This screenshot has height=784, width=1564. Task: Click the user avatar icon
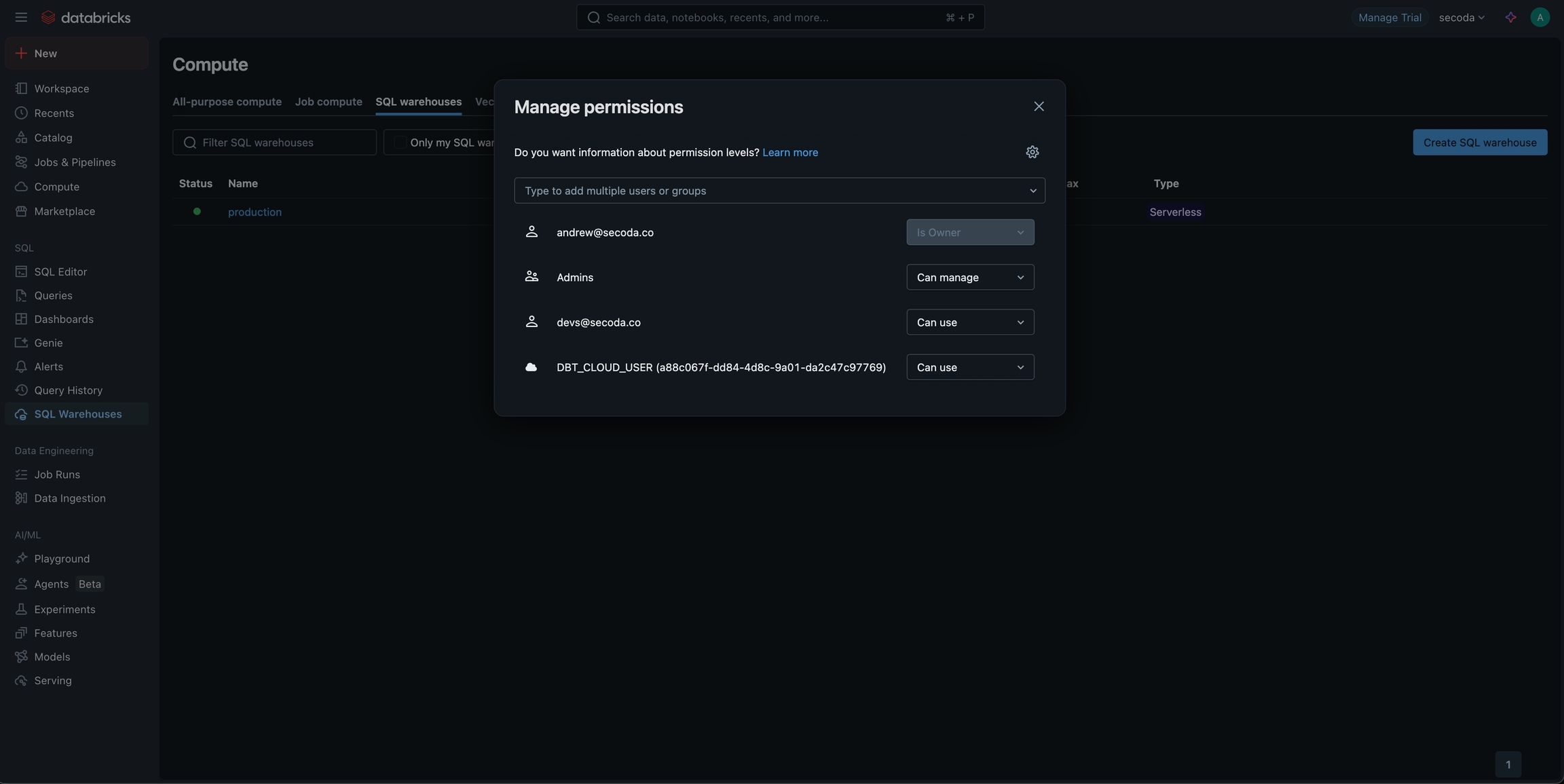(x=1540, y=18)
